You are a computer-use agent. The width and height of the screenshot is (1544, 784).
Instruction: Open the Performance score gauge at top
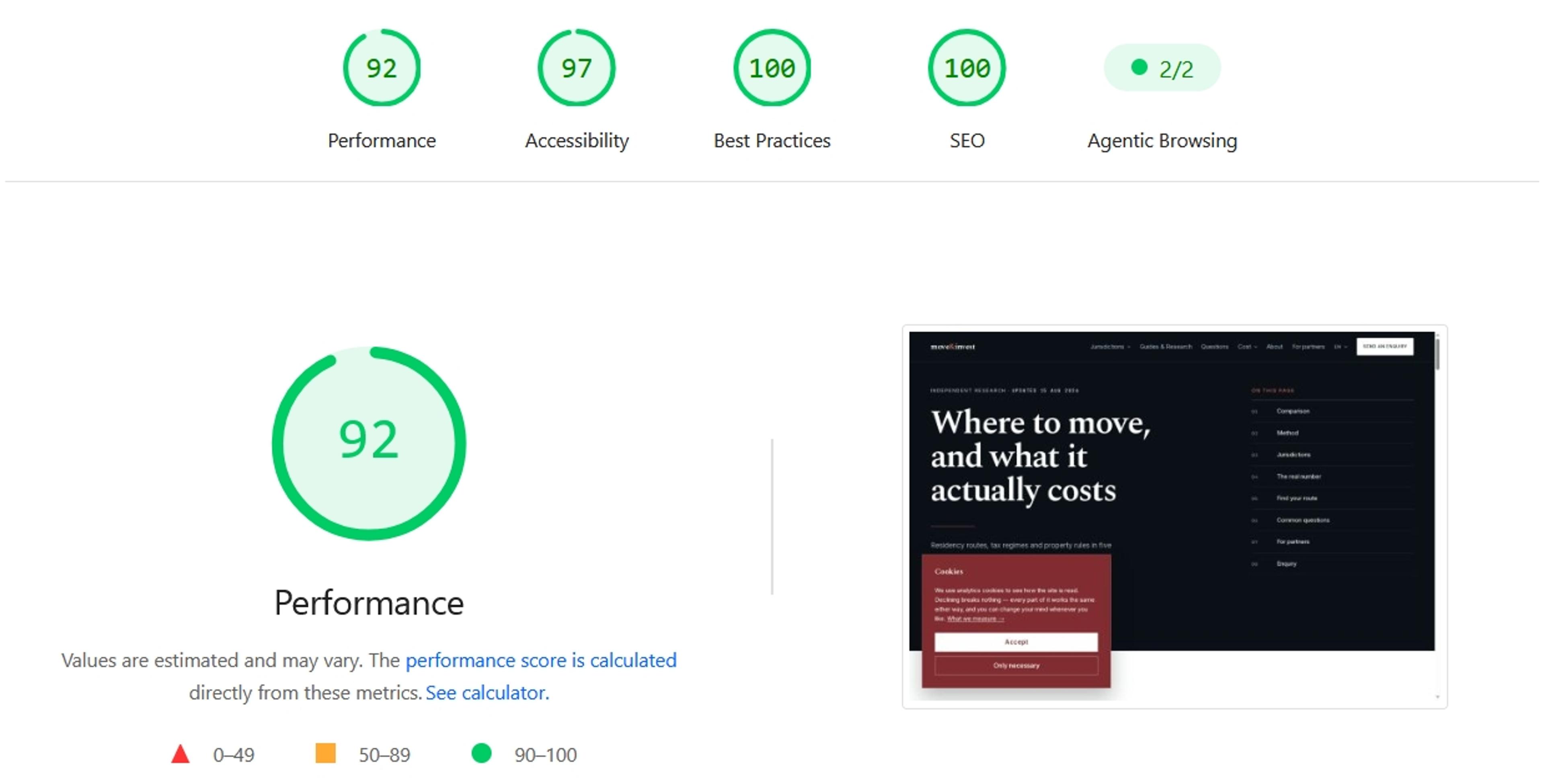pyautogui.click(x=382, y=68)
